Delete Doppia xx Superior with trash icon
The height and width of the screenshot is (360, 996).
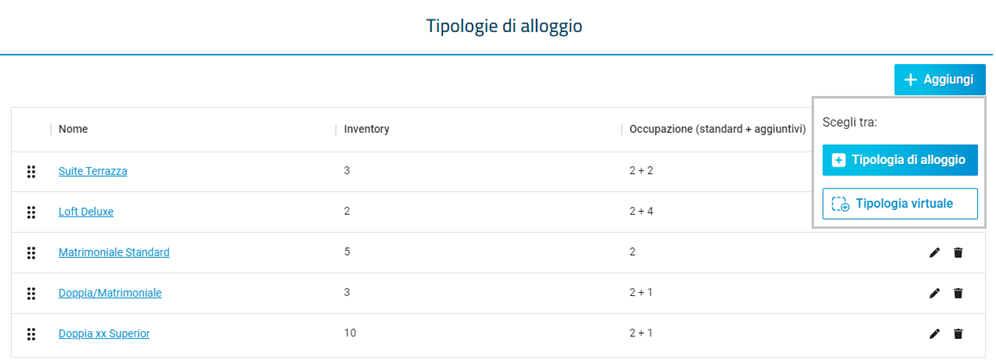click(959, 333)
